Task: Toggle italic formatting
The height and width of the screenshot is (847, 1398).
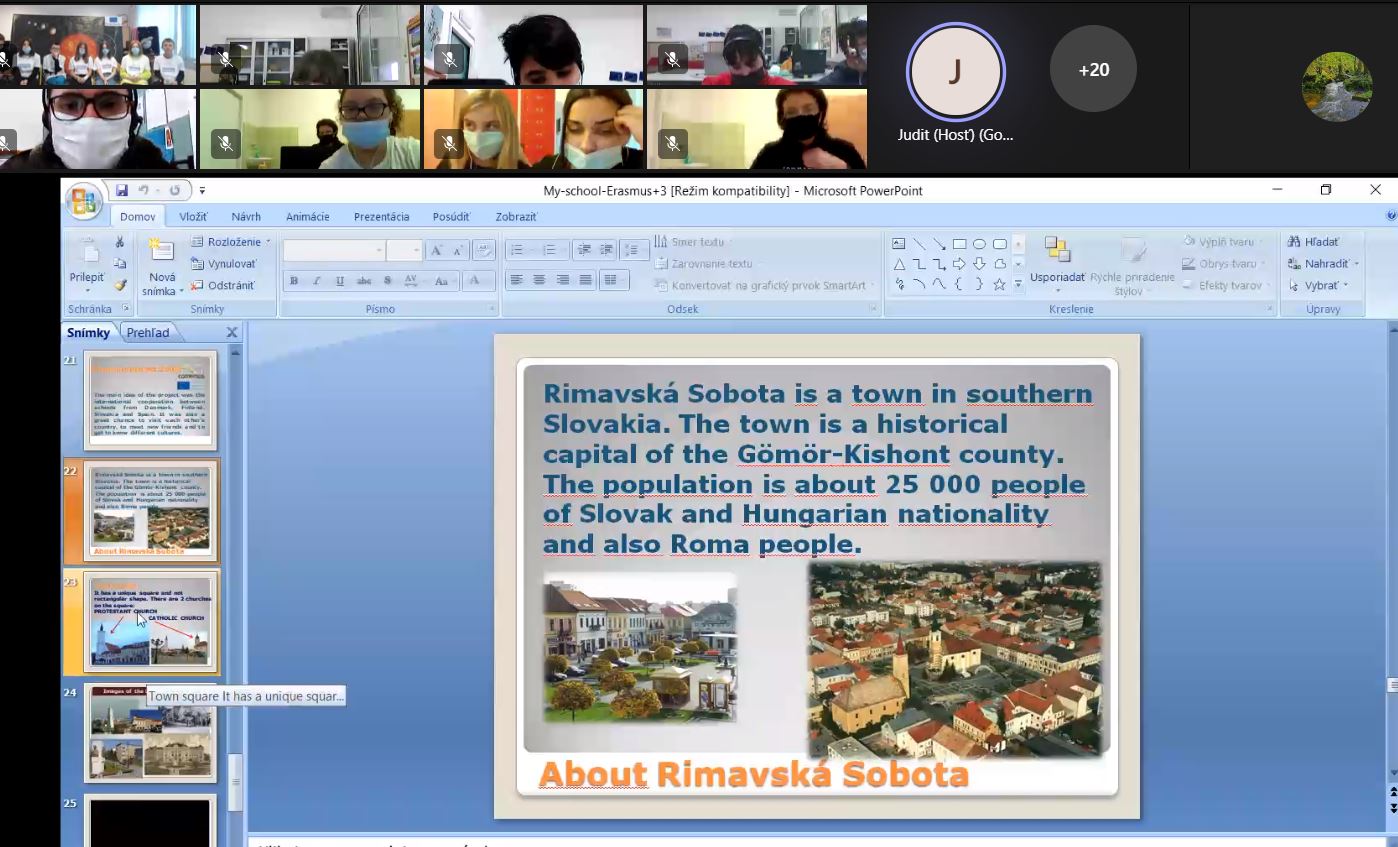Action: coord(317,281)
